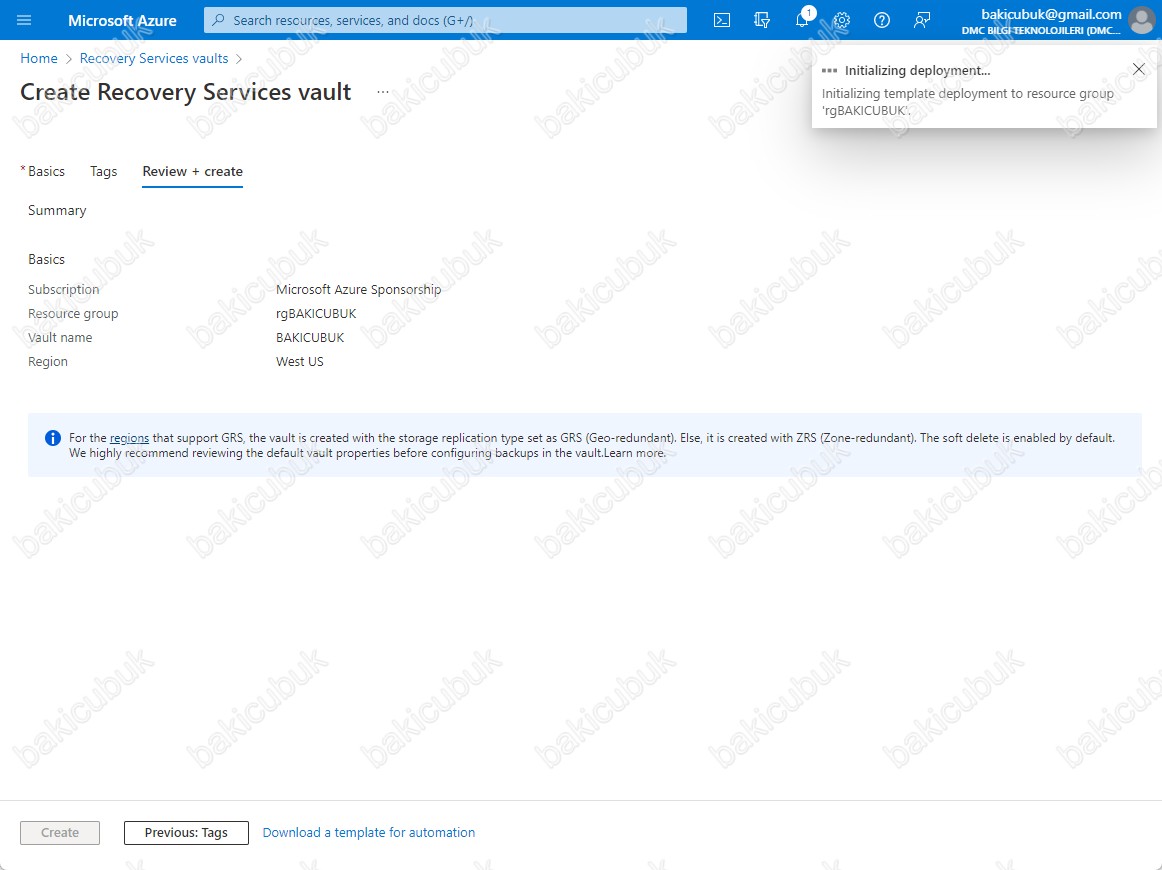This screenshot has width=1162, height=870.
Task: Select the Microsoft Azure Sponsorship value
Action: pos(359,289)
